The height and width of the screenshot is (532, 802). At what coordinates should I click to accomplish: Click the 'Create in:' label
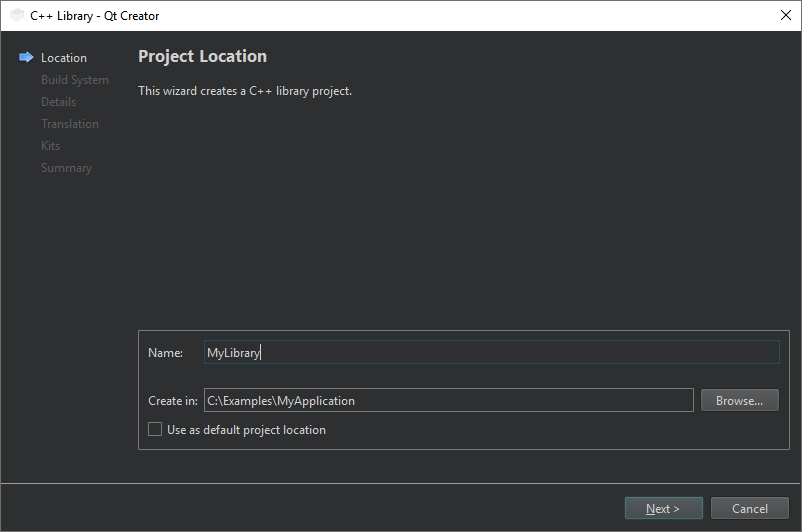[172, 401]
